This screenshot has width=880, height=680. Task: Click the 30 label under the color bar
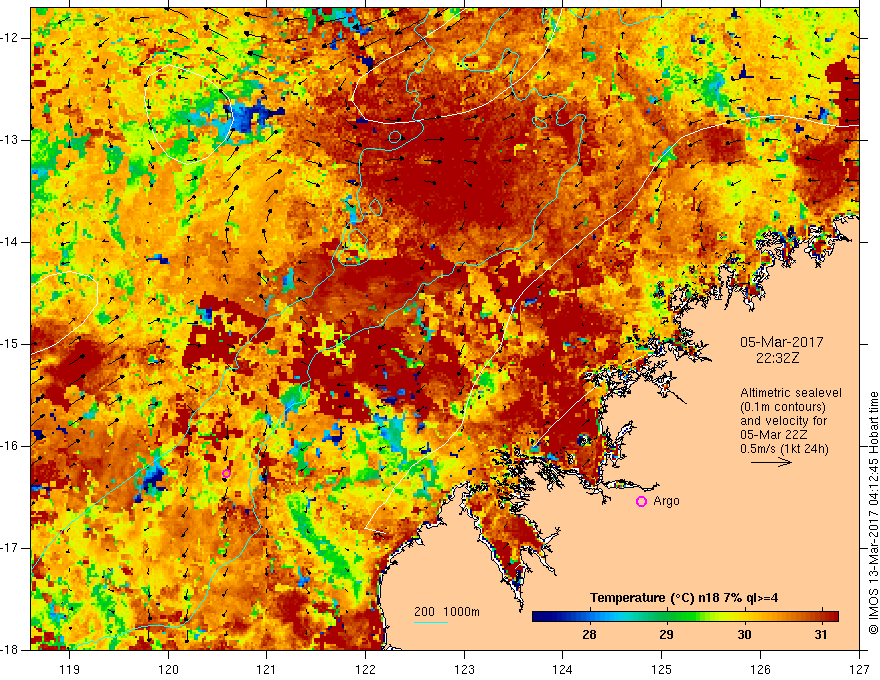point(744,635)
